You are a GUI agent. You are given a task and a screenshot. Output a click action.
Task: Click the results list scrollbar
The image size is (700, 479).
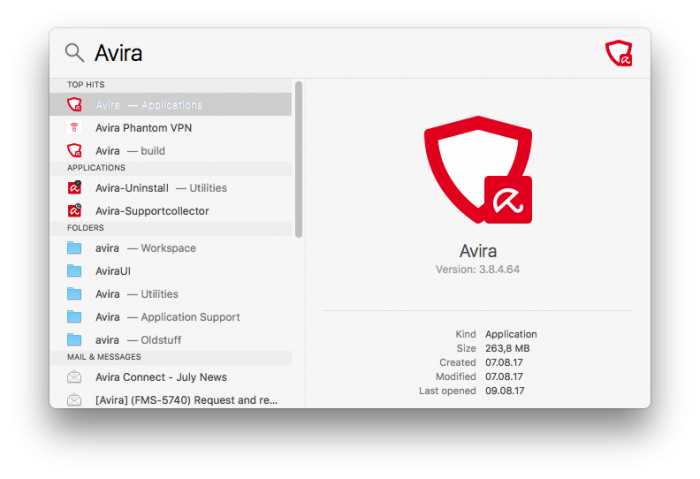(299, 159)
